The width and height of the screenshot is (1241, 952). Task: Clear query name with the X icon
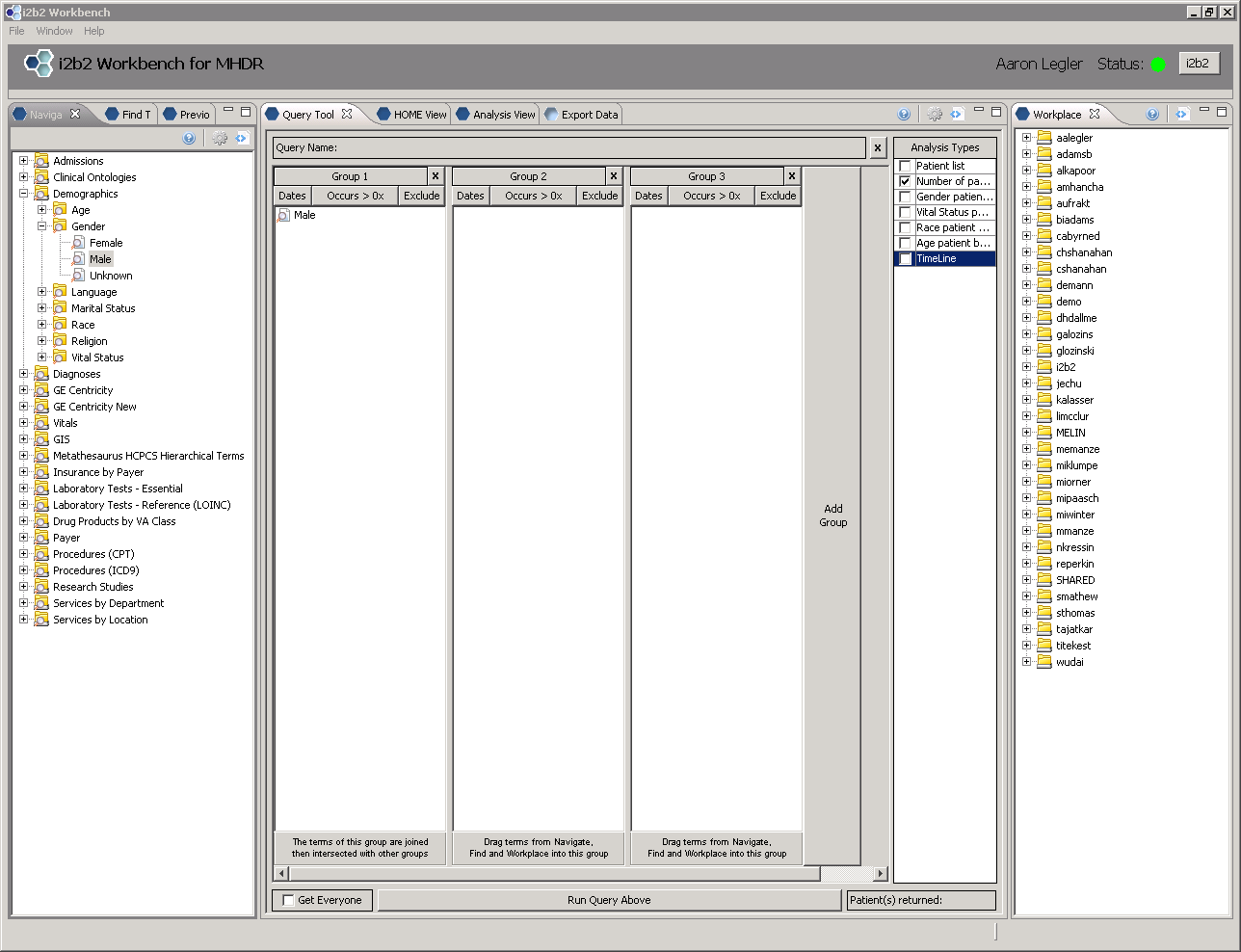[x=878, y=148]
